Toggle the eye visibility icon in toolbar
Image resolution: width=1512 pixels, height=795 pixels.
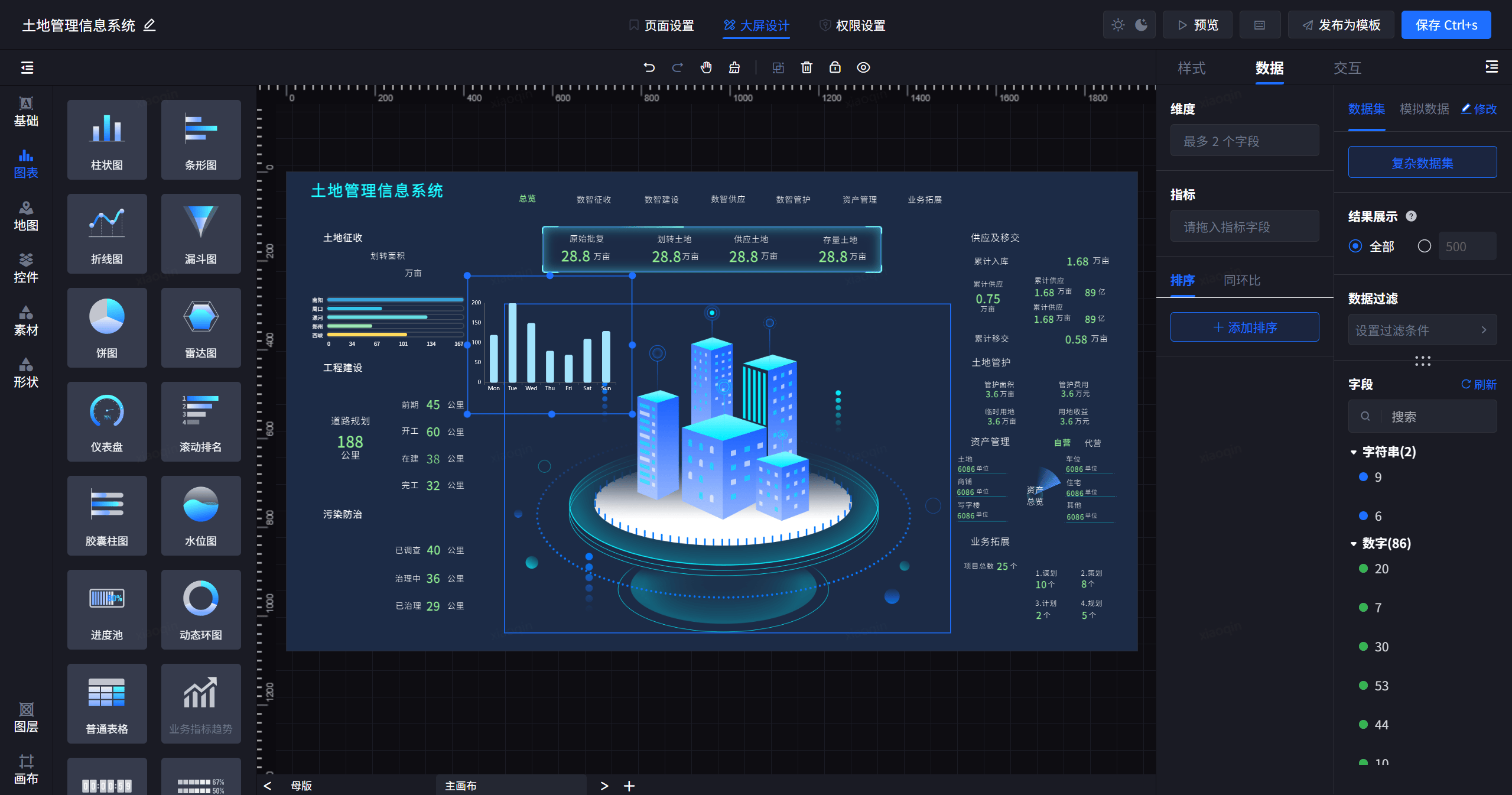(863, 67)
